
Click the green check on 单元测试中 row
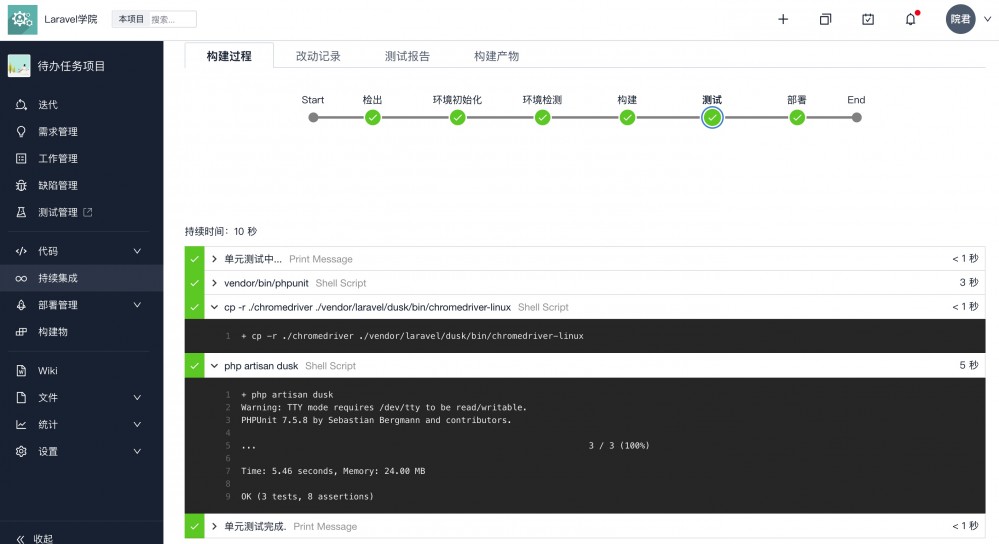tap(194, 259)
